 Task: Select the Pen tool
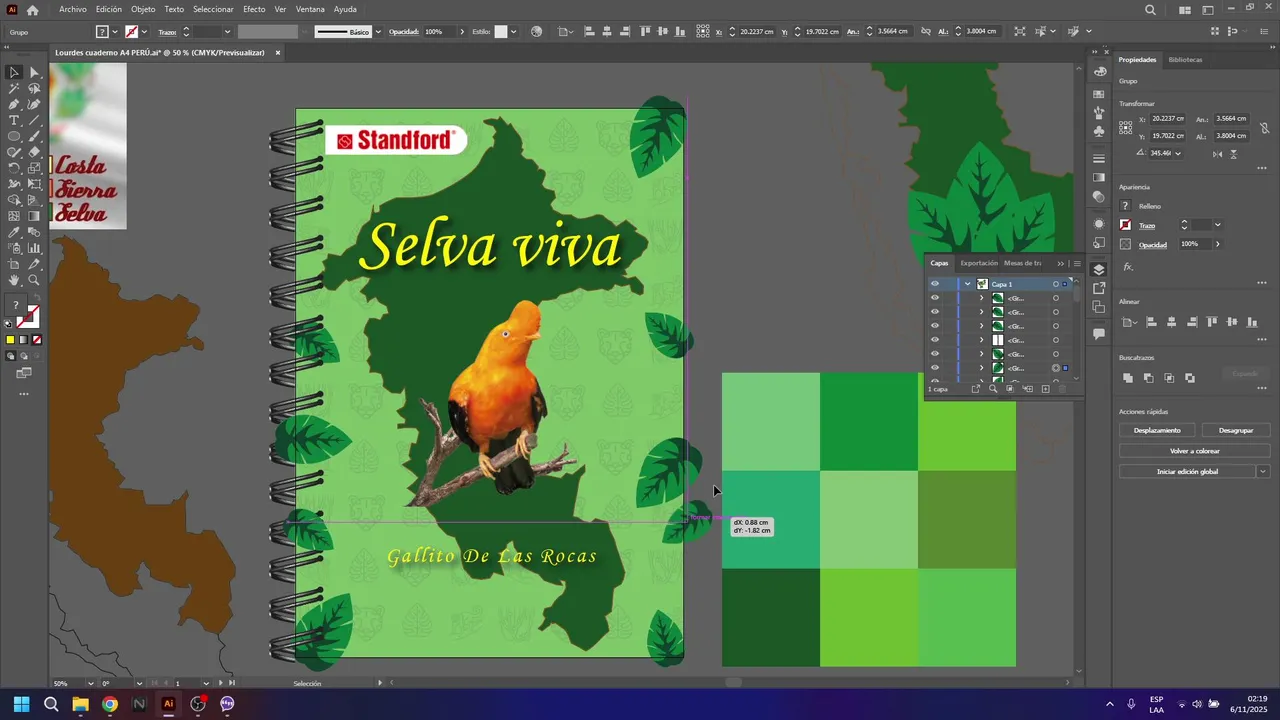click(x=14, y=104)
